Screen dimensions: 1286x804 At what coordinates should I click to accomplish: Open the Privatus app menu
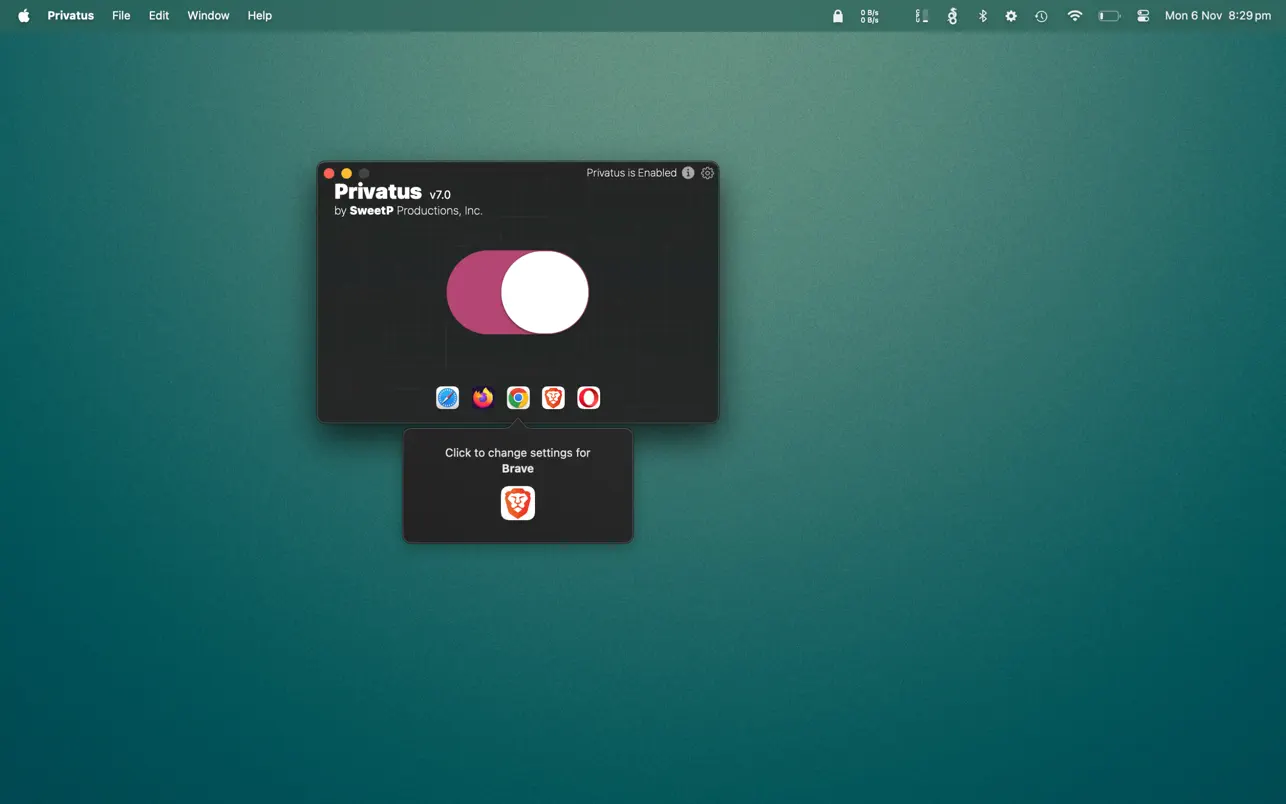tap(71, 16)
